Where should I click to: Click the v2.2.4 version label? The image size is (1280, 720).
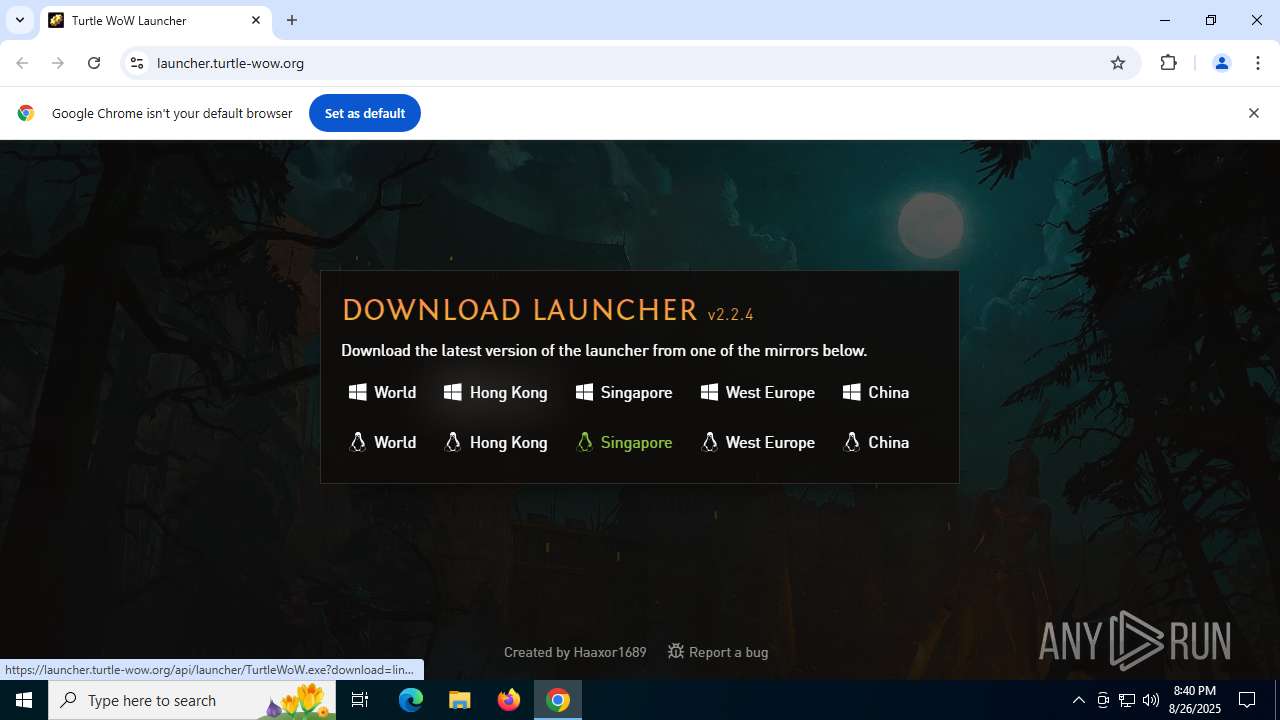(730, 314)
